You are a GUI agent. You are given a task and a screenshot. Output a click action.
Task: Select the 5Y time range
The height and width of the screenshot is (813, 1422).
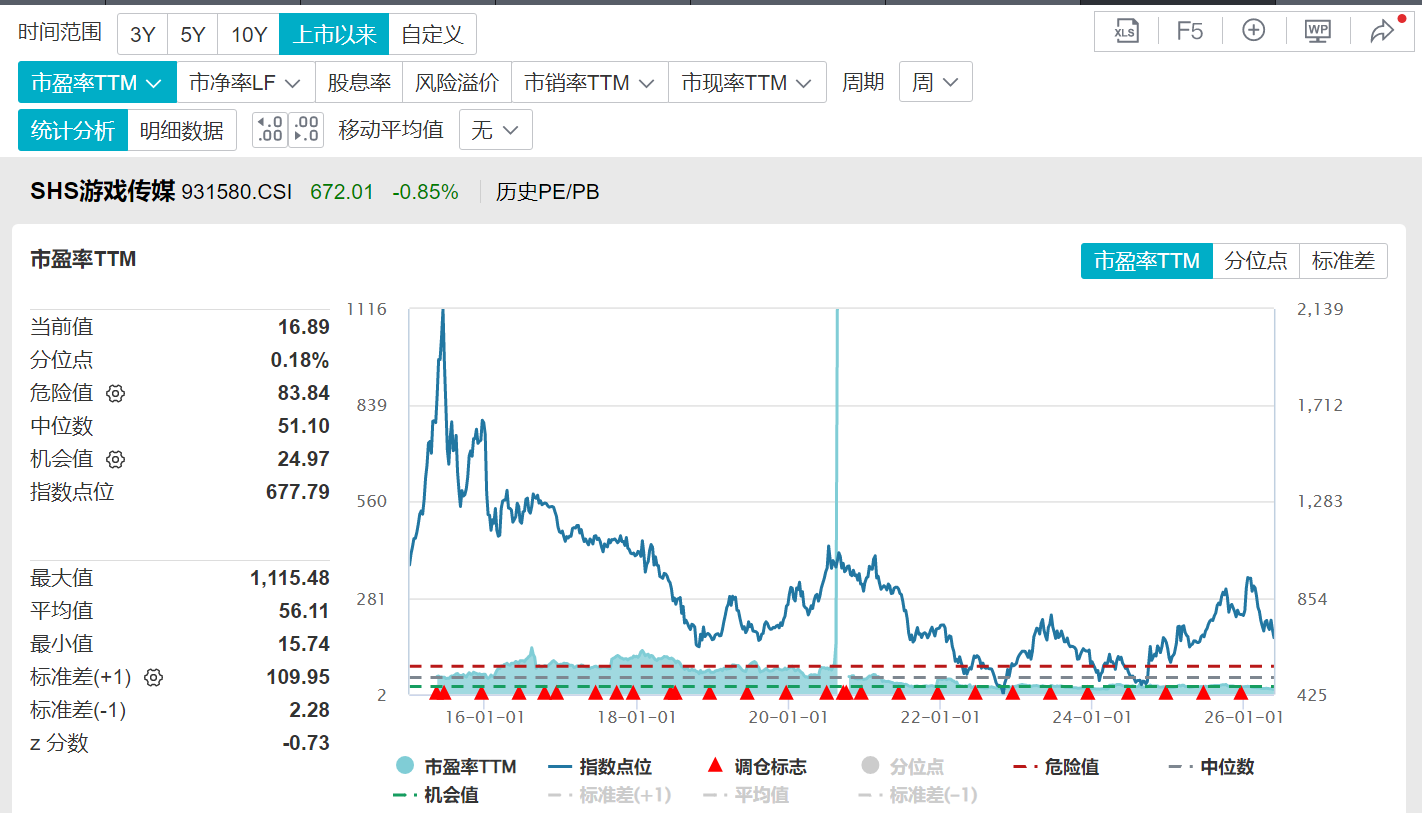pyautogui.click(x=193, y=34)
